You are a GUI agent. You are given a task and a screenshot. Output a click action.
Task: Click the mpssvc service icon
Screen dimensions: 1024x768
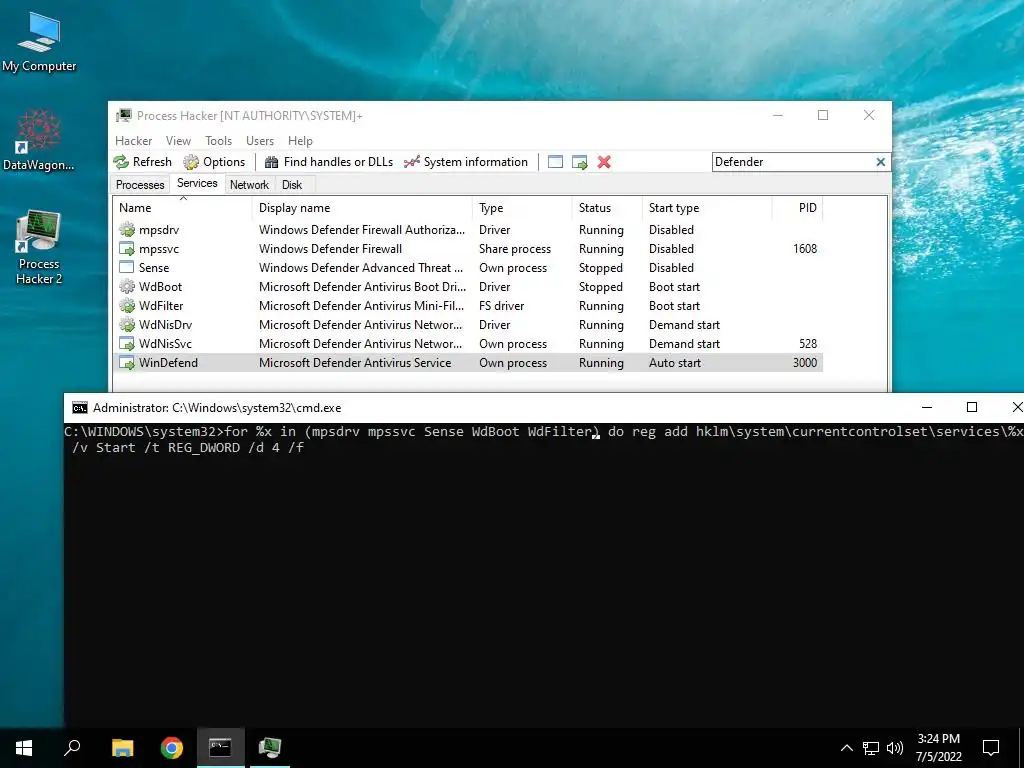point(127,249)
